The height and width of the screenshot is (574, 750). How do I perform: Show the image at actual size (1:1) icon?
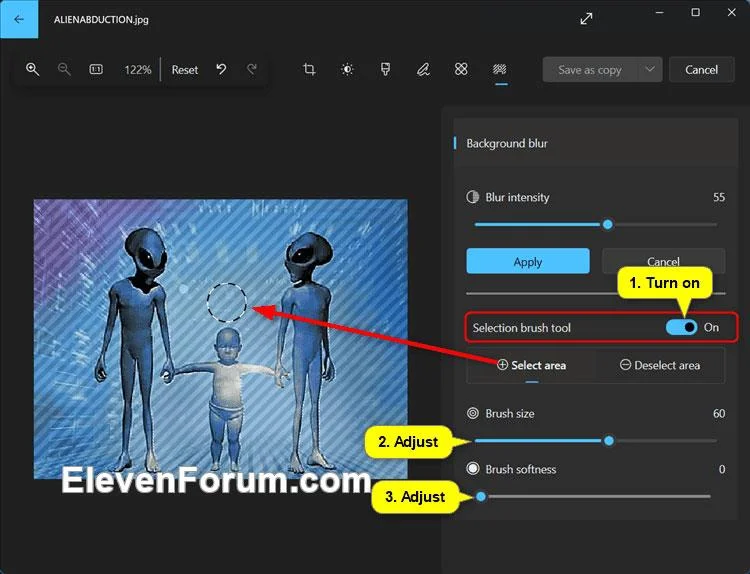[96, 69]
